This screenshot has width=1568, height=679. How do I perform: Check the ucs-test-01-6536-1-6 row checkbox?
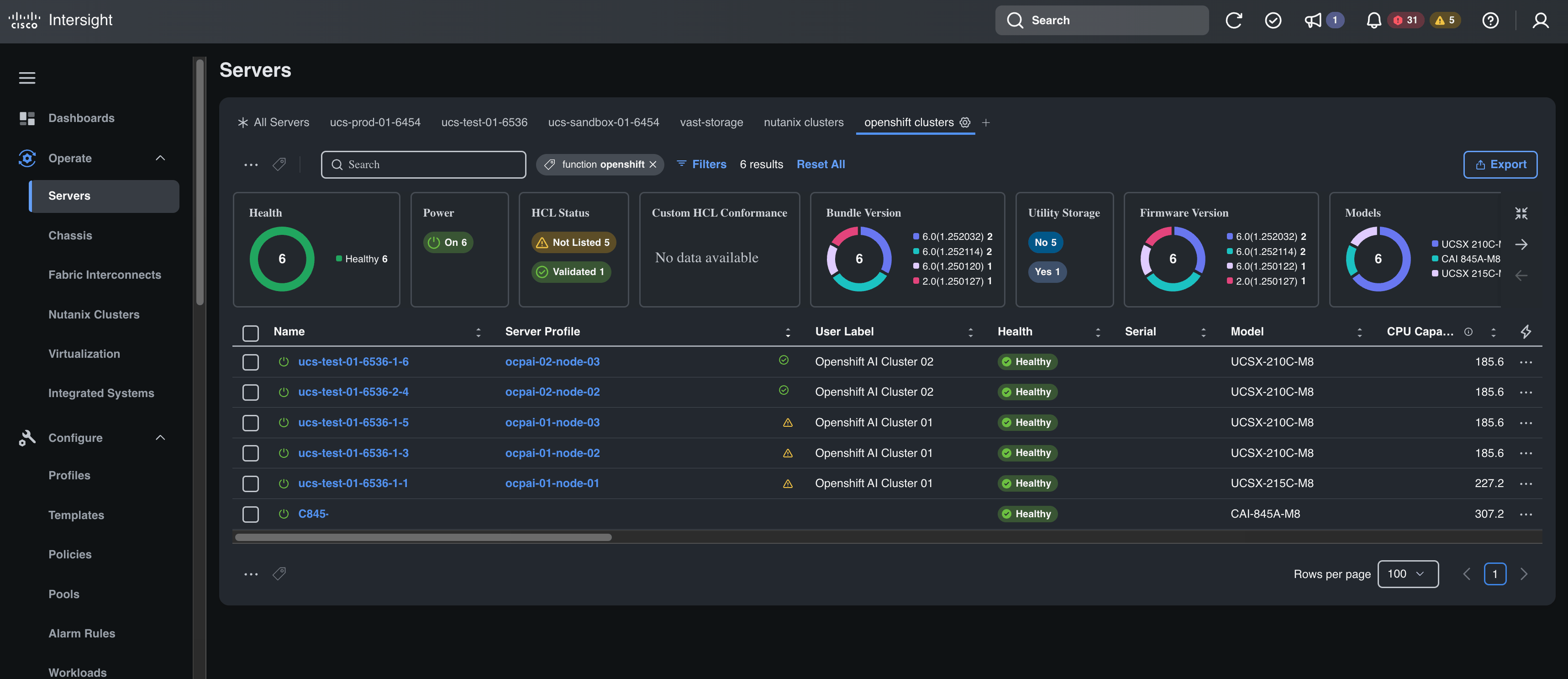click(x=250, y=362)
